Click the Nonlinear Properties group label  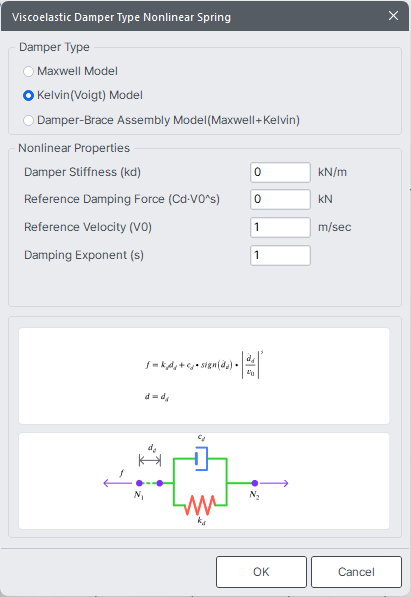74,148
